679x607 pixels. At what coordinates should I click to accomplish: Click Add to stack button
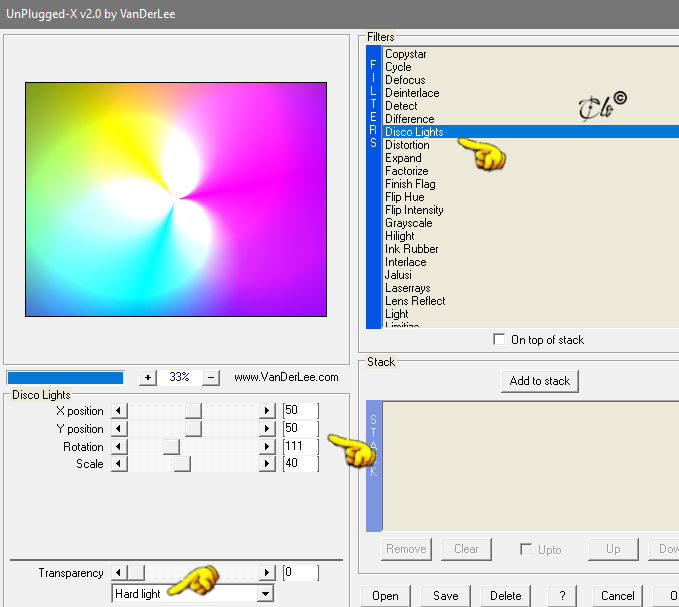click(540, 381)
